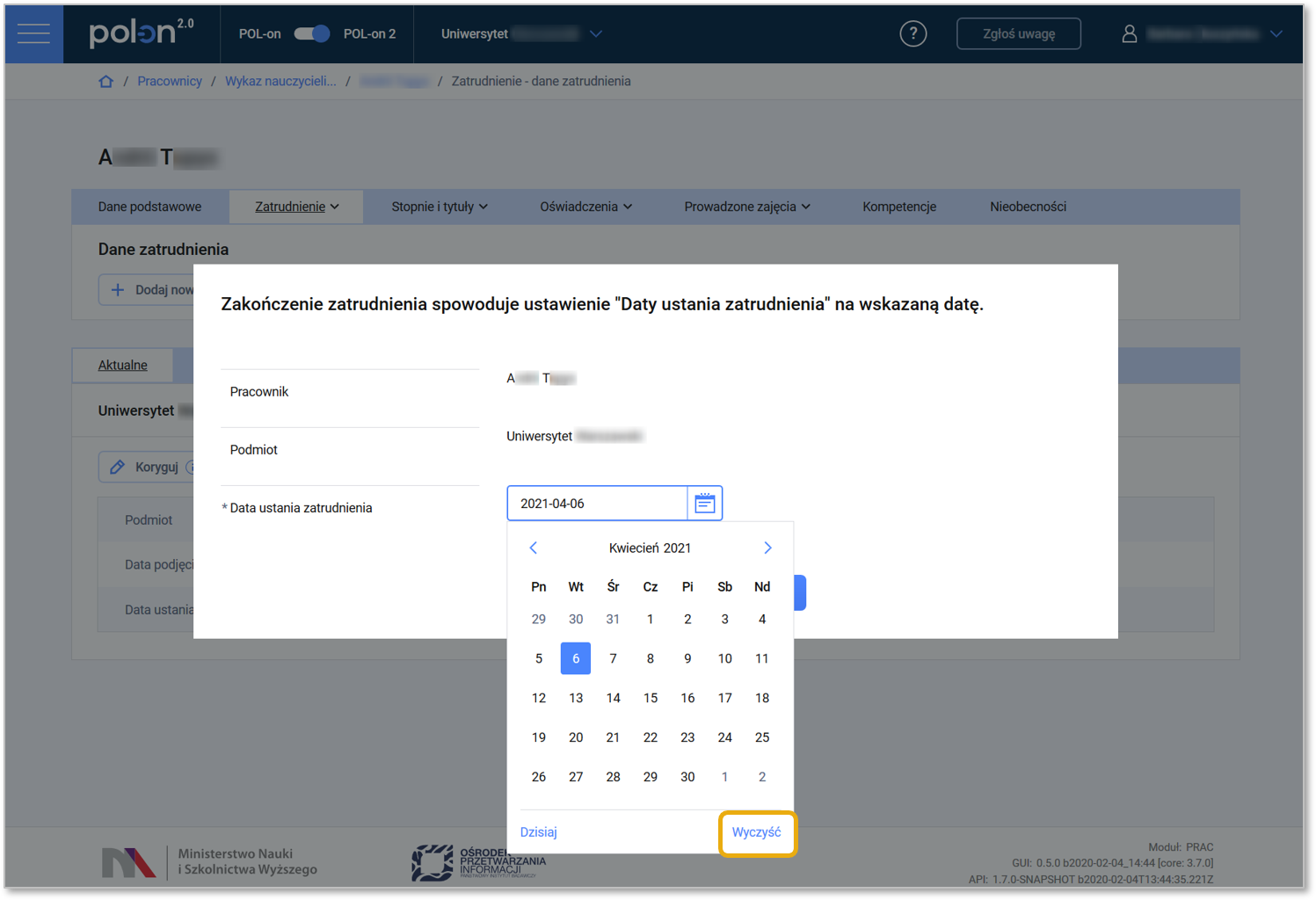Screen dimensions: 1316x900
Task: Switch to Dane podstawowe tab
Action: click(149, 207)
